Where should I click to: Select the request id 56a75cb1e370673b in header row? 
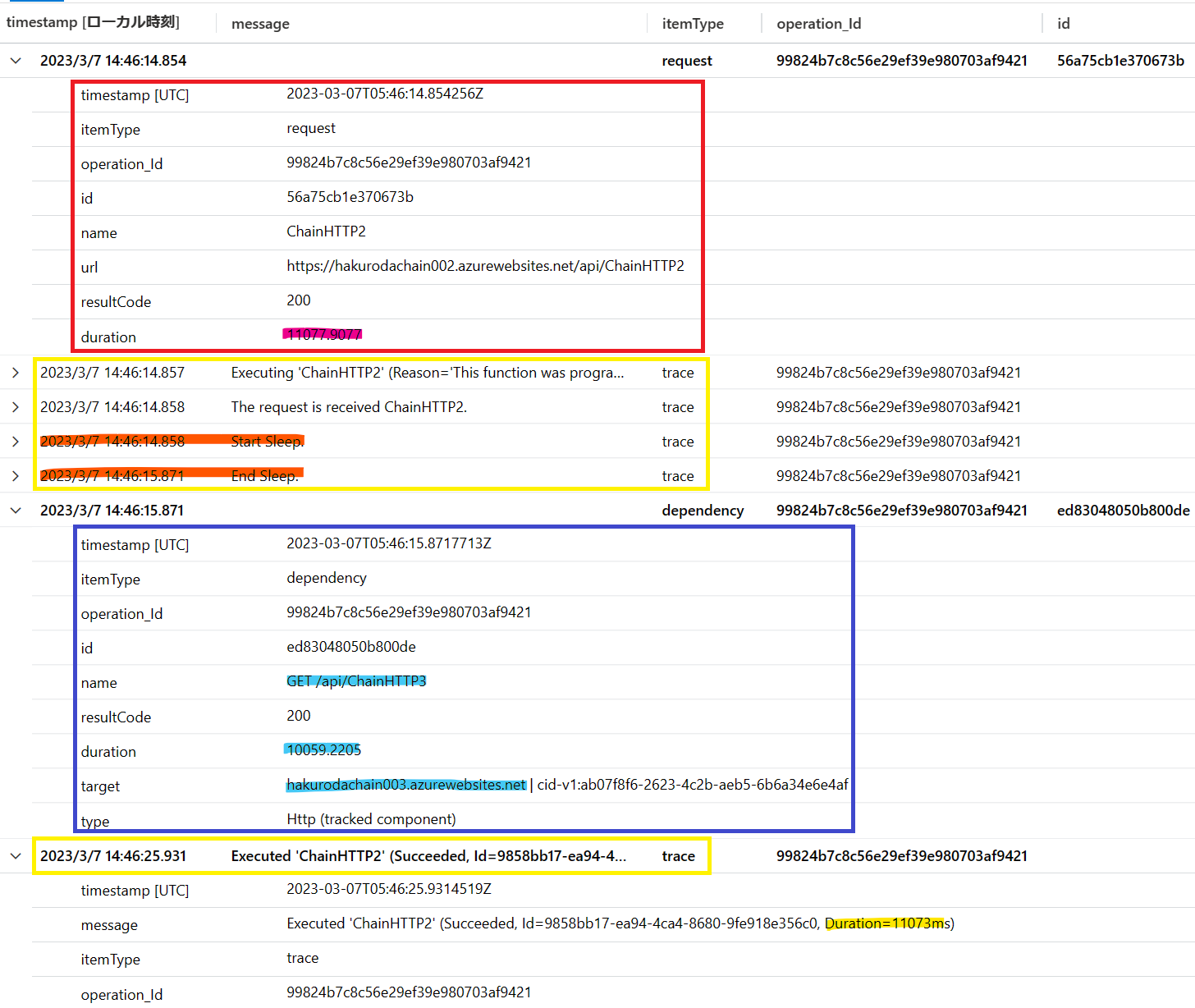pos(1120,61)
